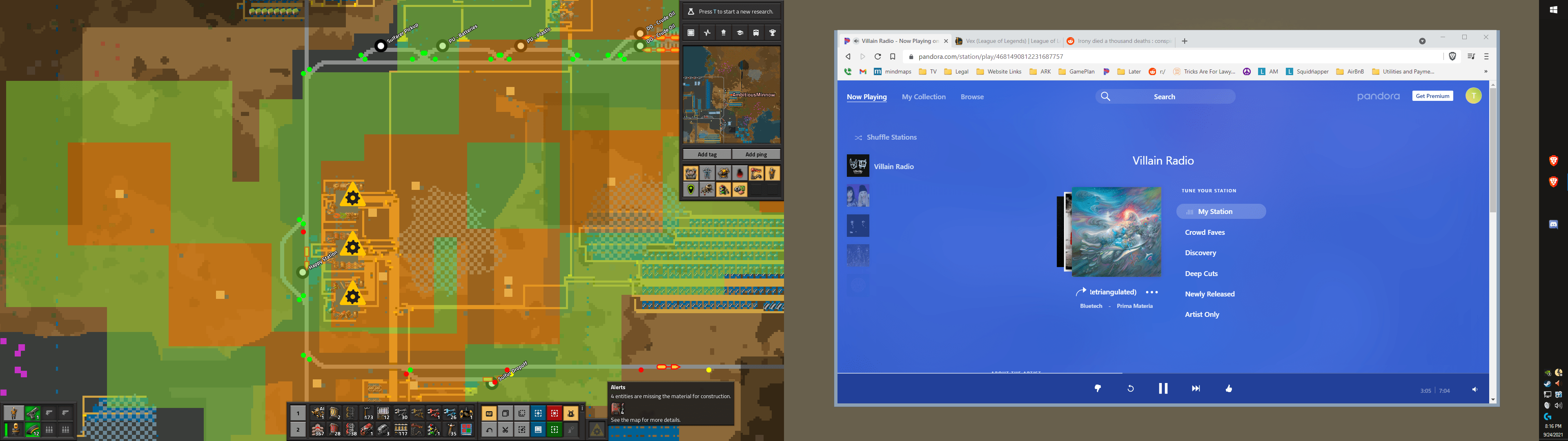Toggle alt-mode with the ALT shortcut button
The height and width of the screenshot is (441, 1568).
[x=490, y=413]
